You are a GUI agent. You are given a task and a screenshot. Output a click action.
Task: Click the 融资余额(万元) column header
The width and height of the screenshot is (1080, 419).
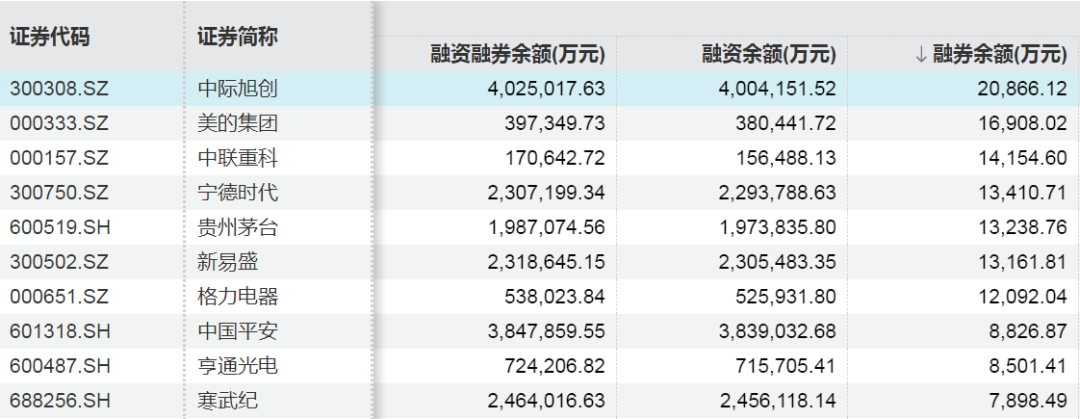[769, 54]
